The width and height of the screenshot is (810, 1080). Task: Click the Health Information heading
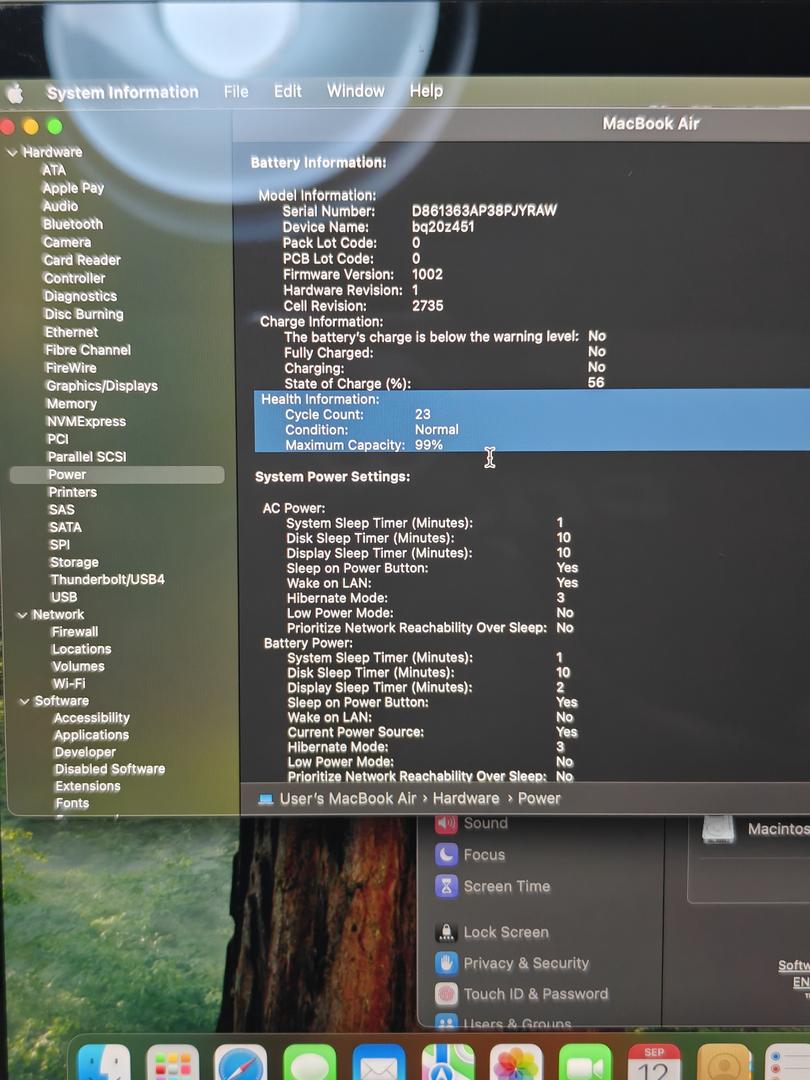coord(320,399)
